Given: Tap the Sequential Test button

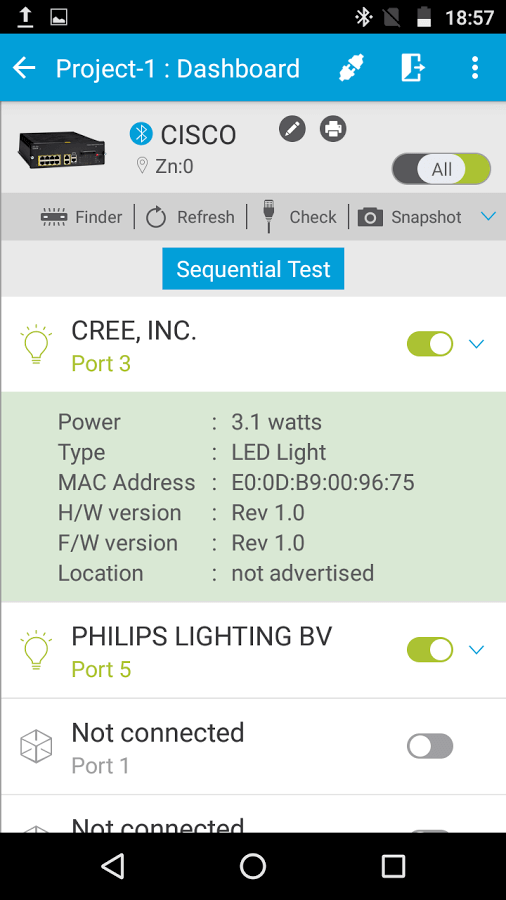Looking at the screenshot, I should point(253,269).
